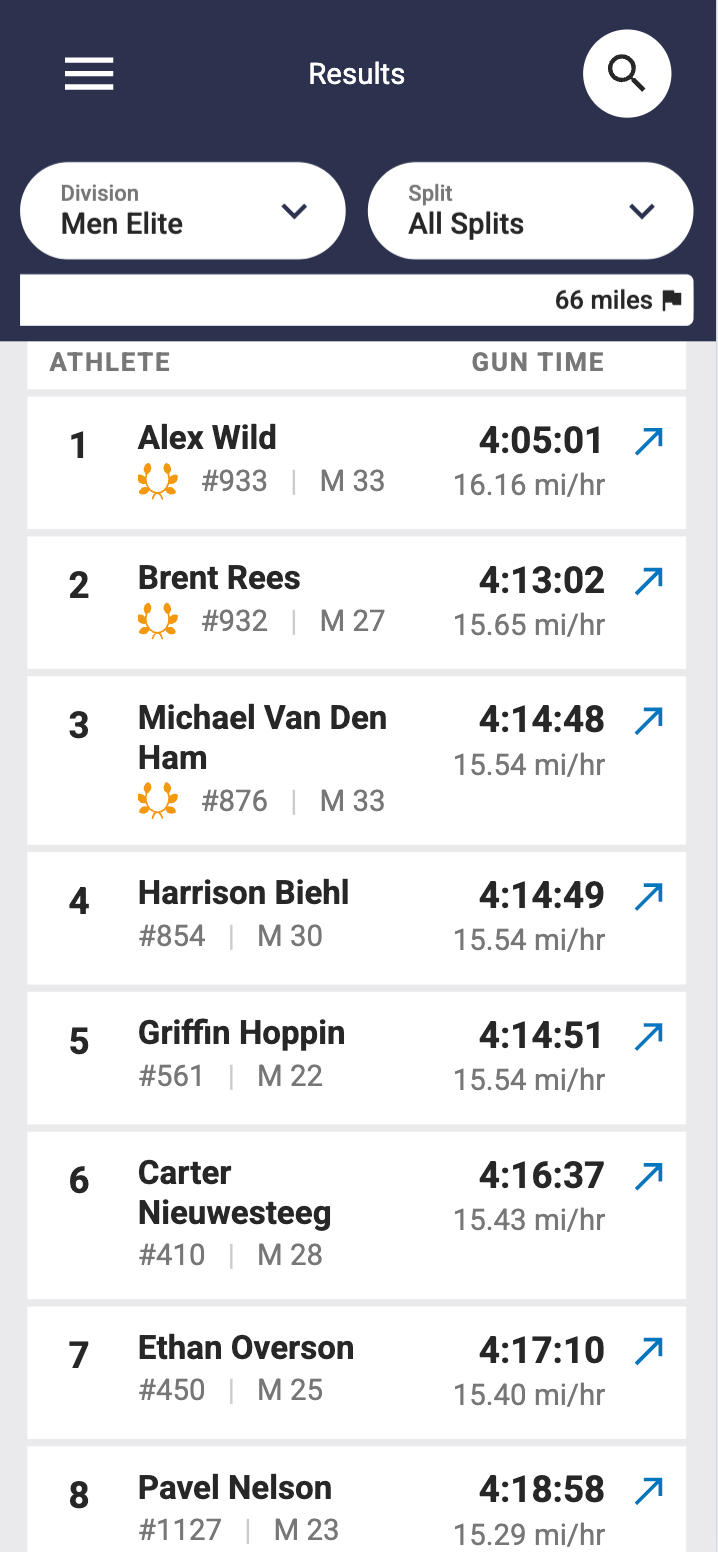Click Ethan Overson's arrow icon
This screenshot has width=718, height=1552.
click(x=649, y=1351)
